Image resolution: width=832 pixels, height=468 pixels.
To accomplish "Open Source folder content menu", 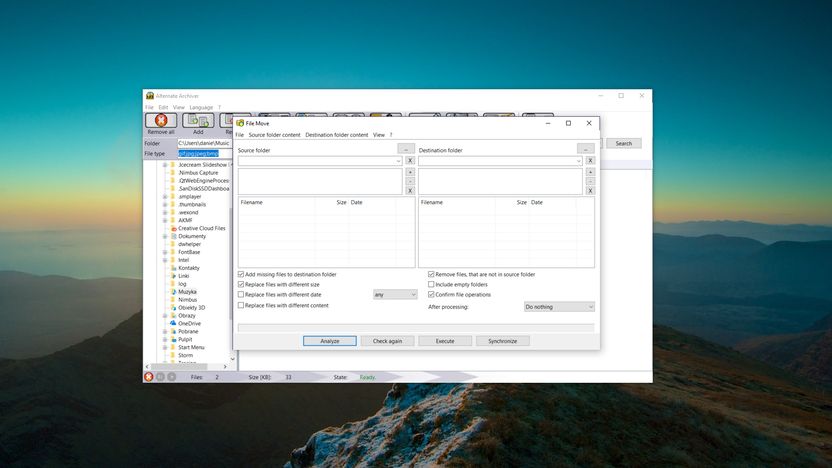I will (274, 135).
